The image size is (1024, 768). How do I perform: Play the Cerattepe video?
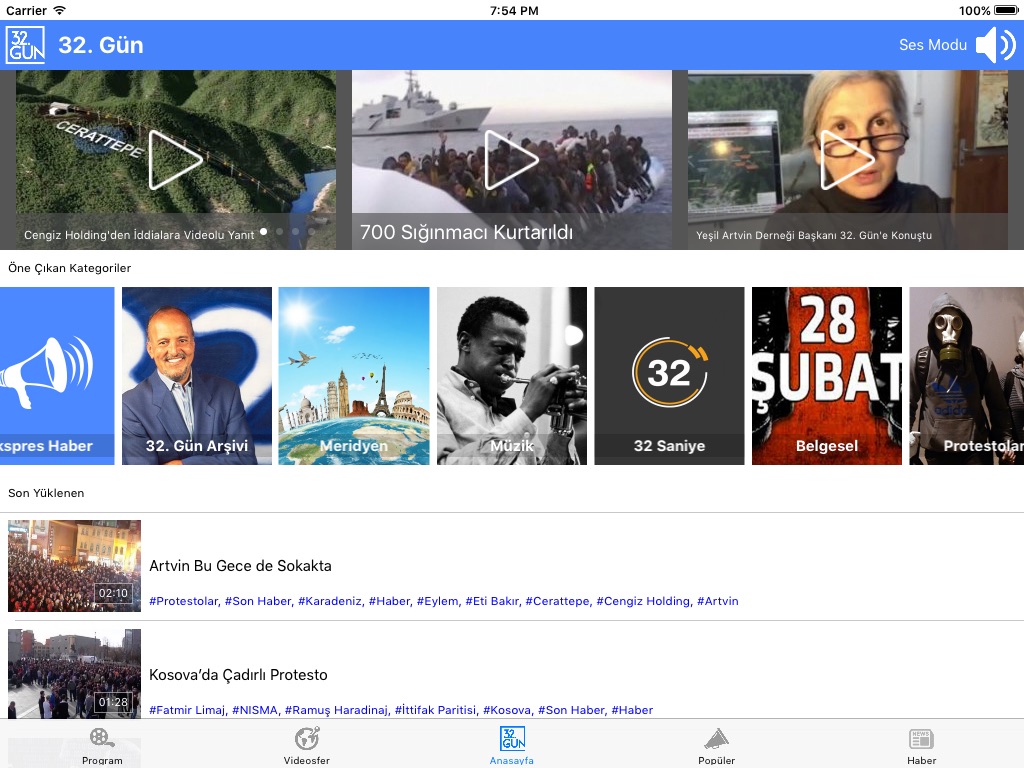click(176, 160)
